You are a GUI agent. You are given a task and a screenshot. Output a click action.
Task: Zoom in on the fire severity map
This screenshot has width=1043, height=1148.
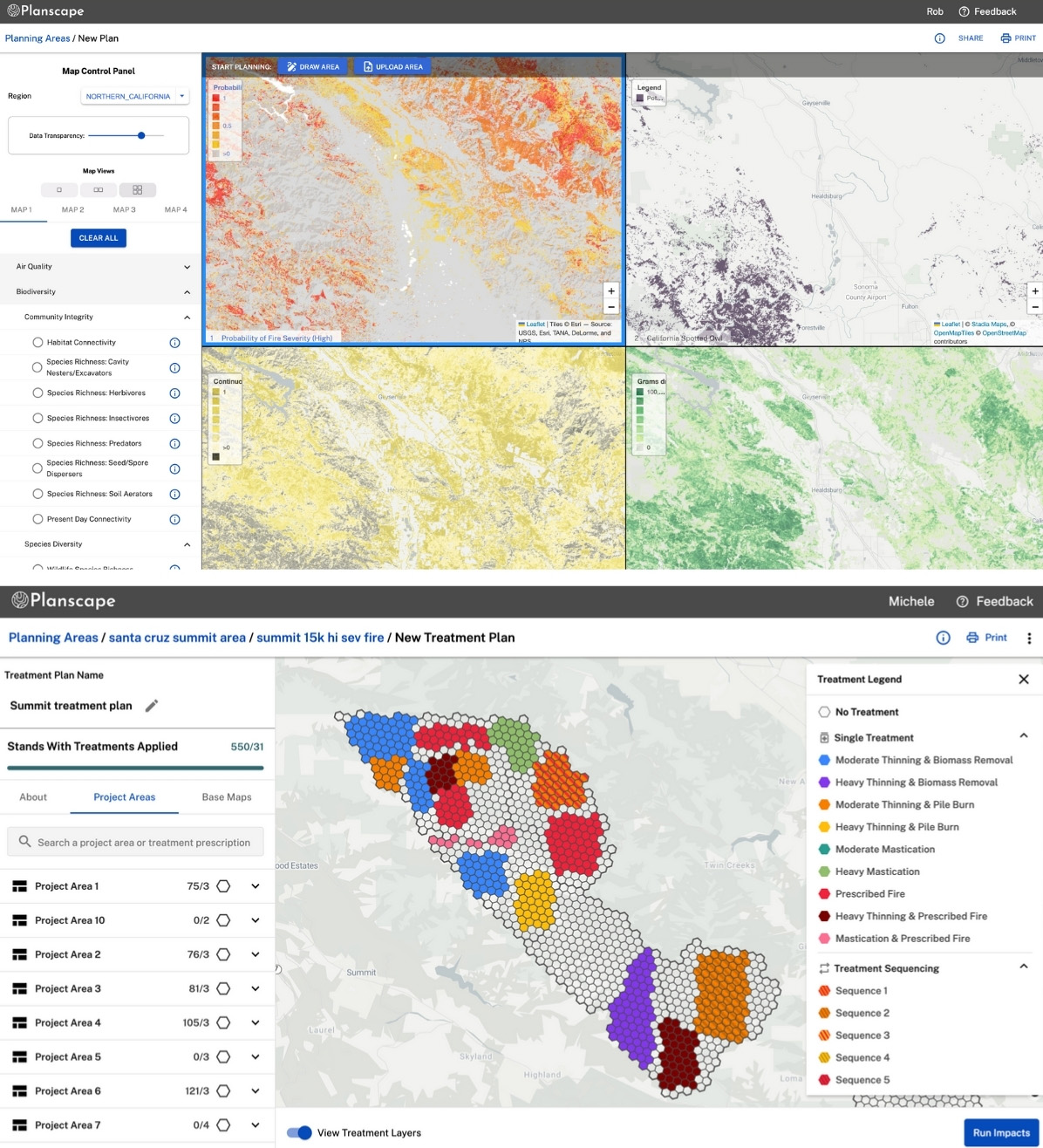[611, 291]
